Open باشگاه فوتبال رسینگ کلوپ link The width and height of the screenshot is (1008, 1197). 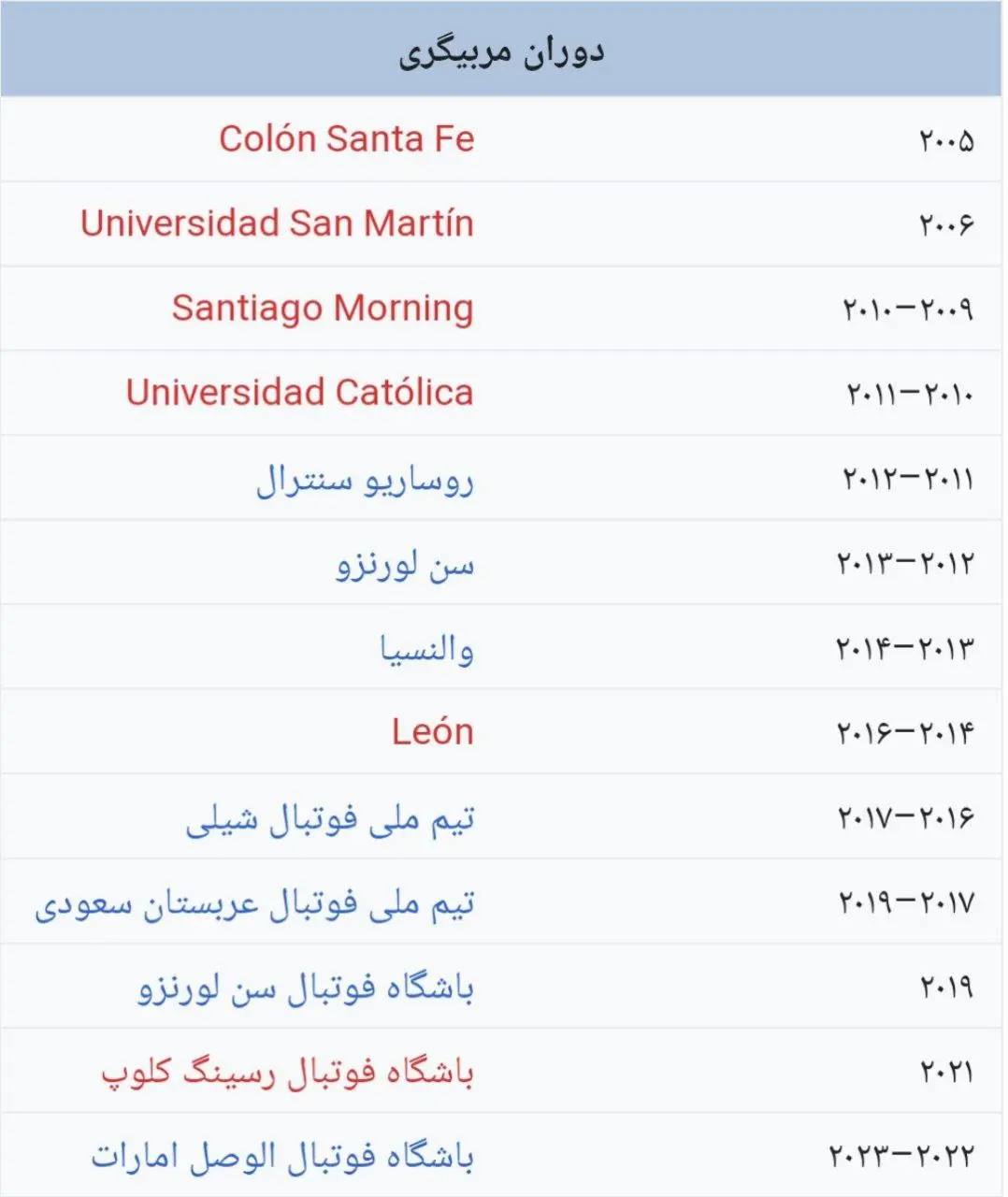click(x=287, y=1072)
